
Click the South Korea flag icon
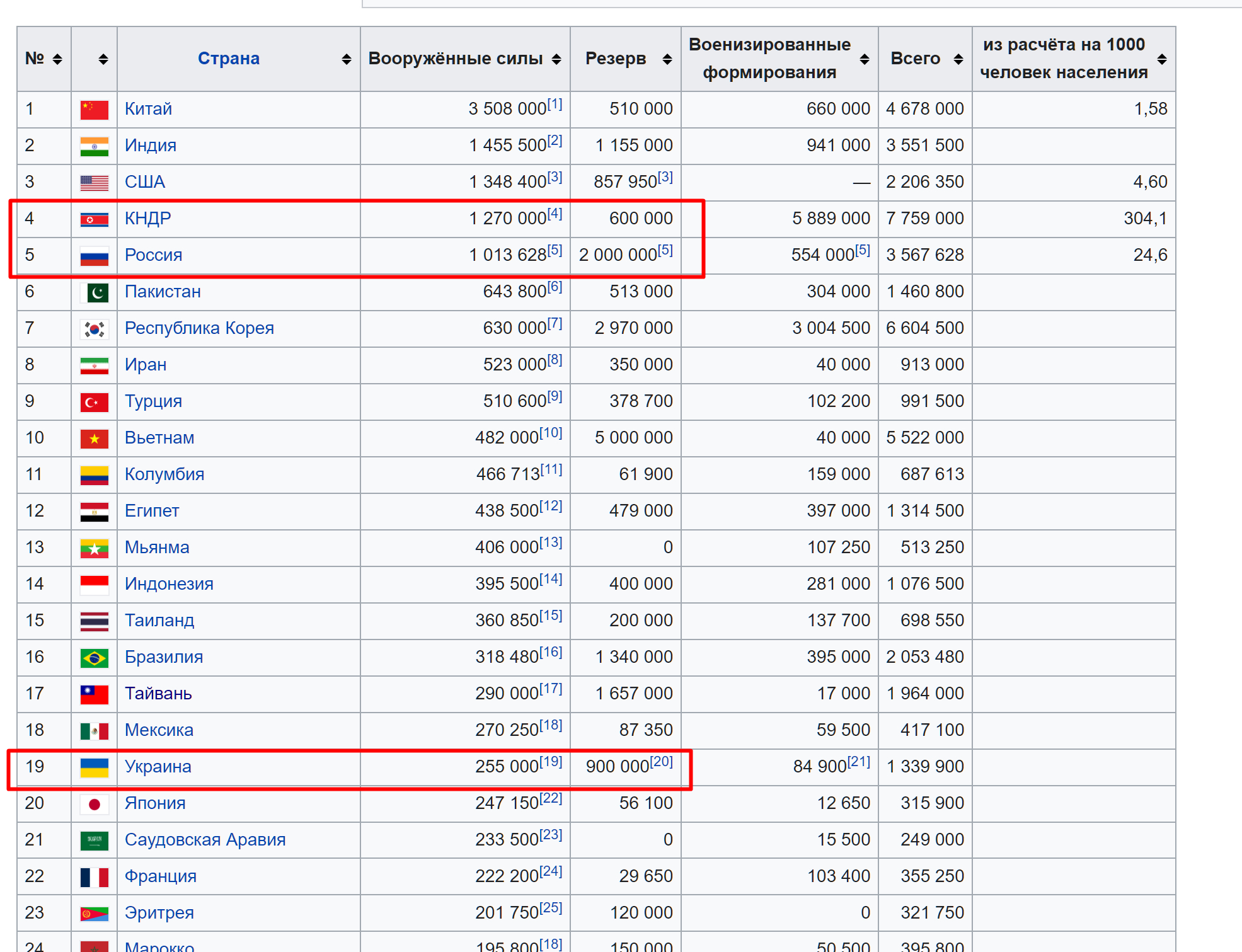pyautogui.click(x=95, y=329)
